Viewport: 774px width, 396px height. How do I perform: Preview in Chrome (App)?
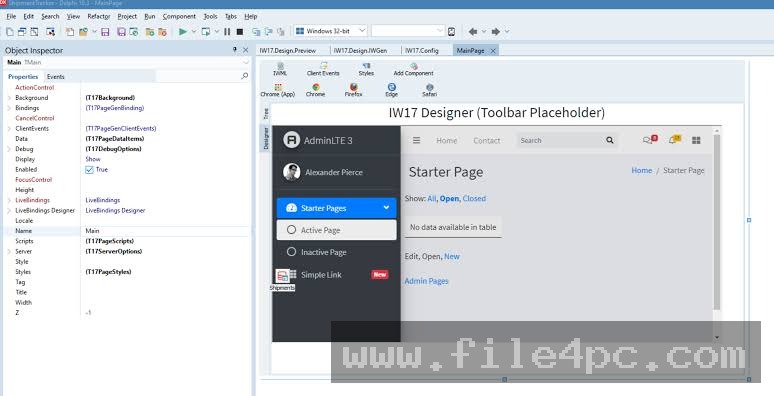click(277, 90)
